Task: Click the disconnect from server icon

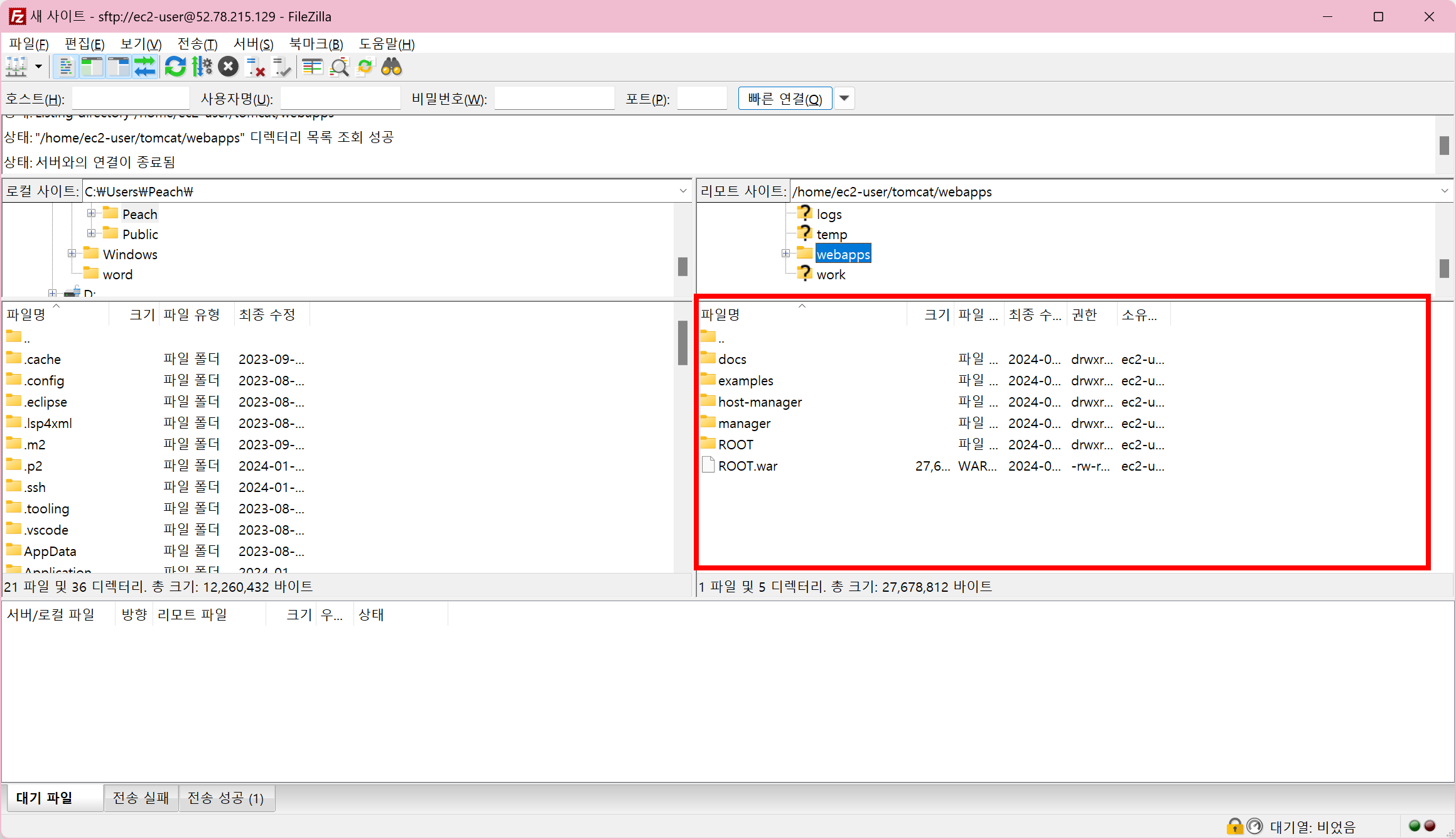Action: tap(255, 67)
